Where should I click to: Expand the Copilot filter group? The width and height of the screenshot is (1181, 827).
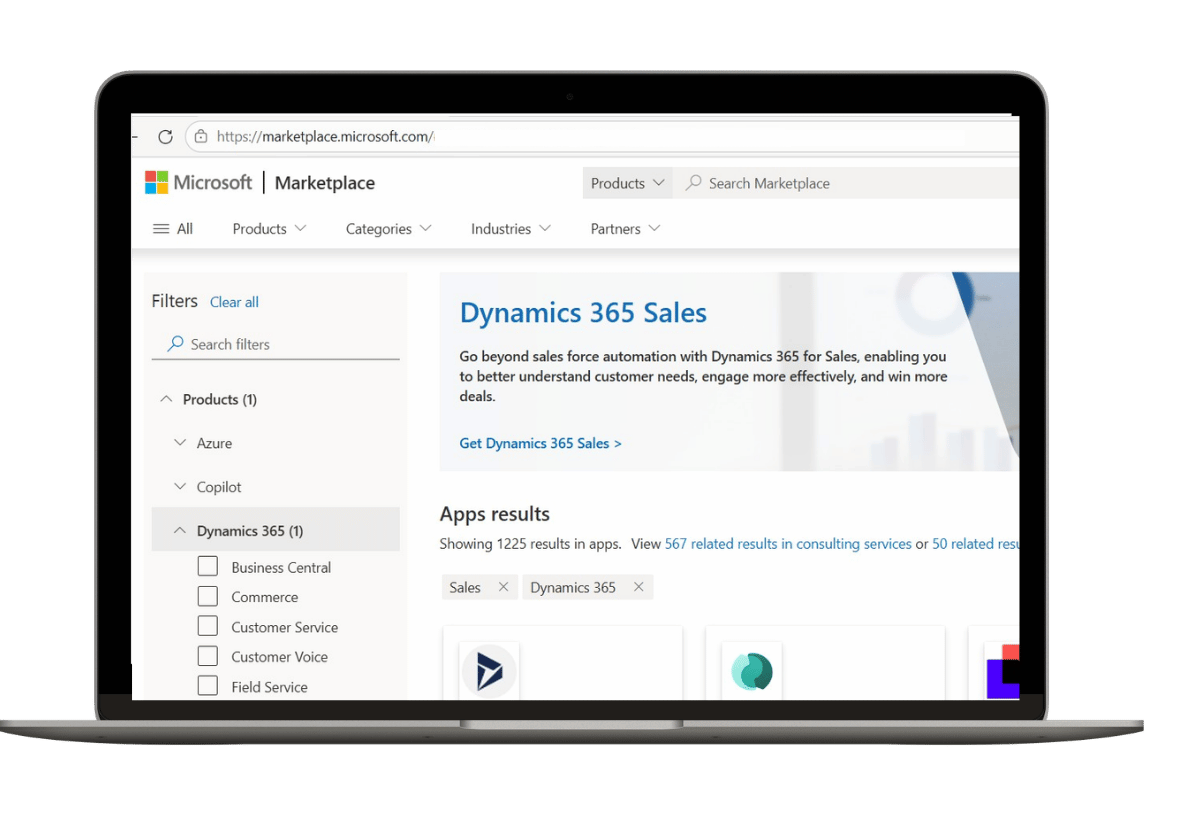coord(180,487)
